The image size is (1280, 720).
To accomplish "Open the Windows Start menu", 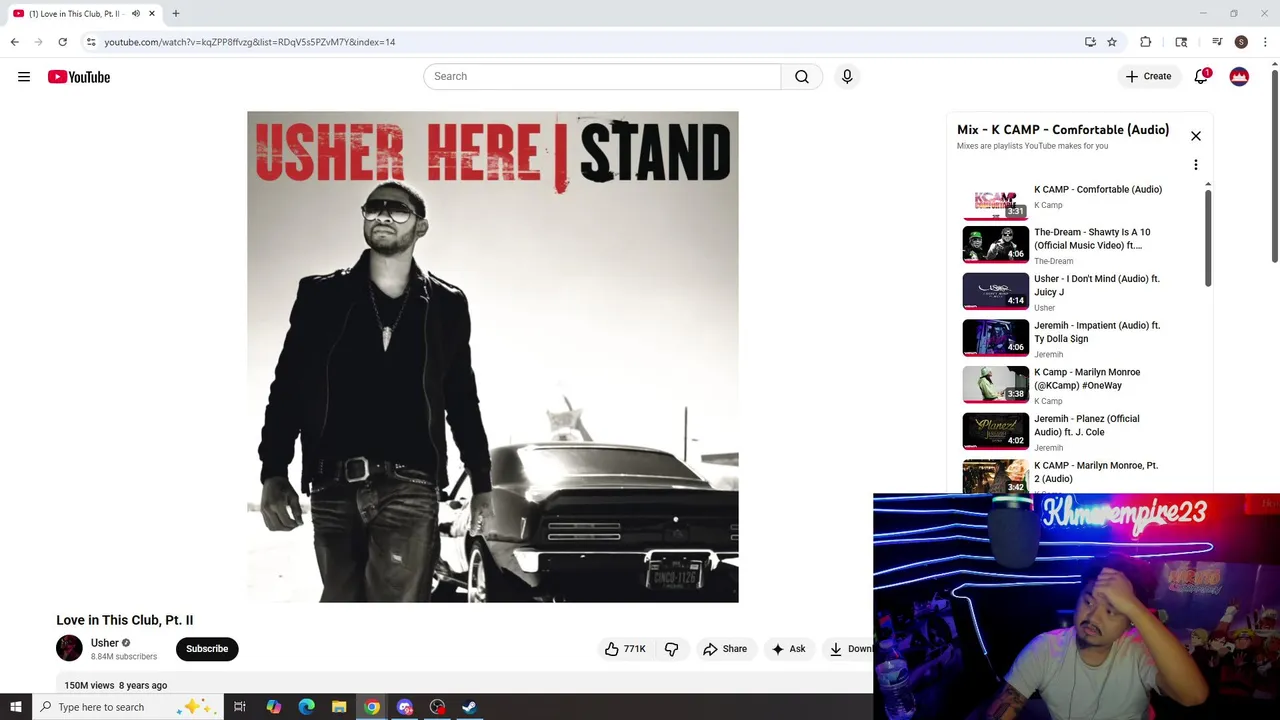I will click(x=15, y=707).
